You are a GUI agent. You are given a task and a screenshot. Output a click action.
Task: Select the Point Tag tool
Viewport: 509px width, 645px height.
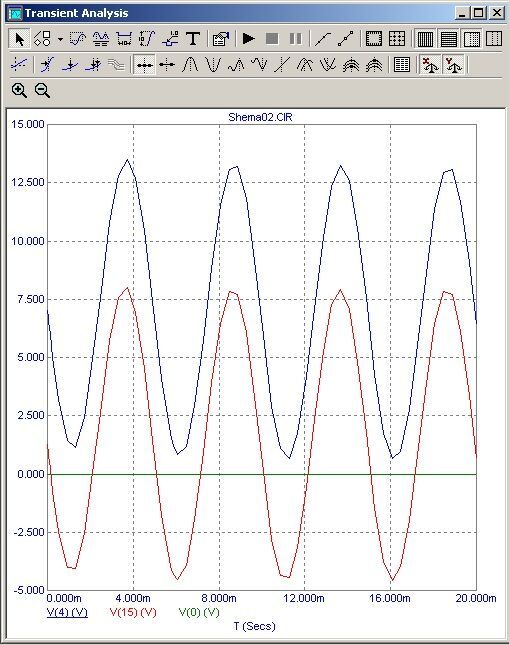point(170,39)
